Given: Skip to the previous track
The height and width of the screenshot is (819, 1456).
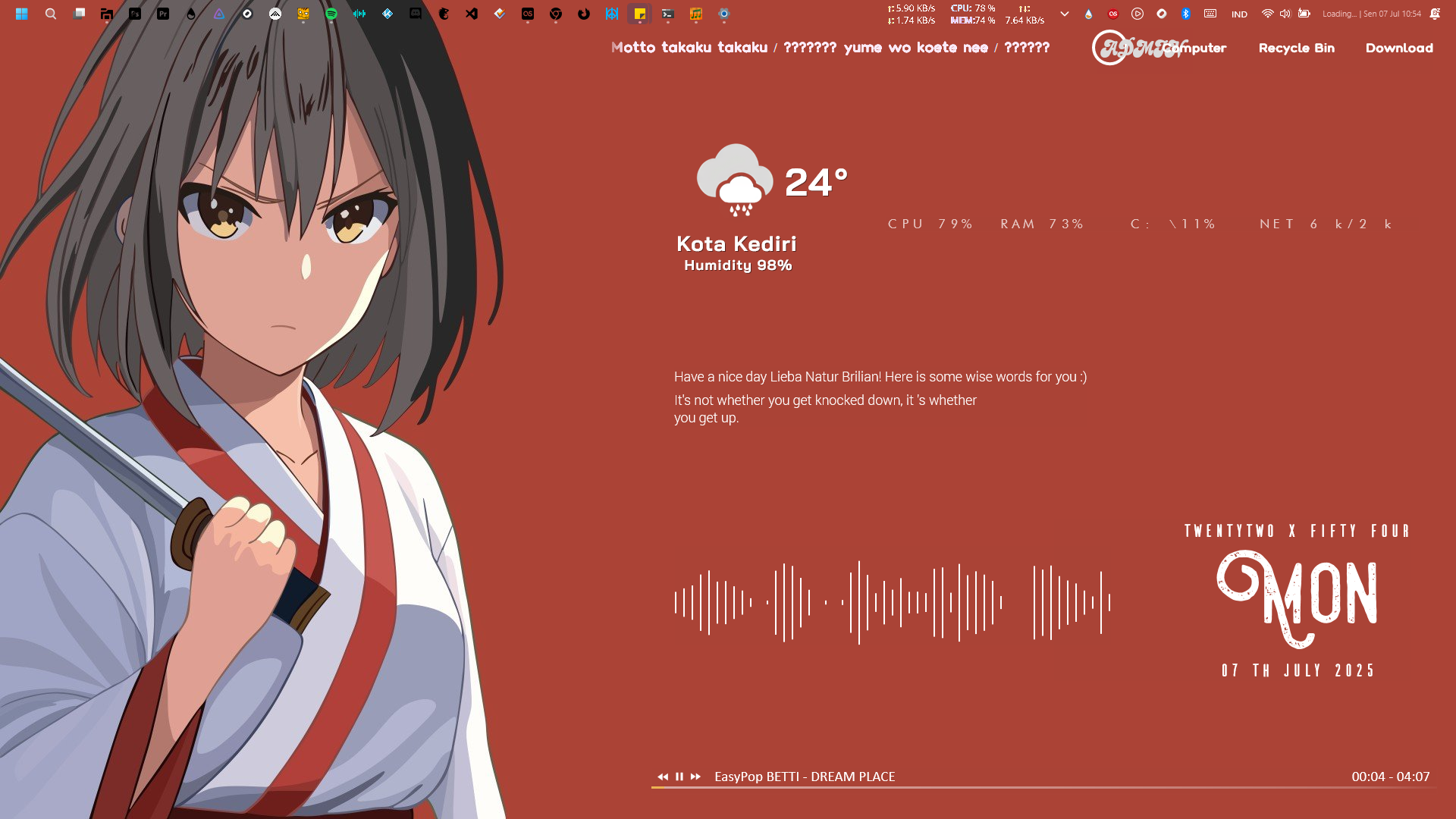Looking at the screenshot, I should [x=663, y=777].
